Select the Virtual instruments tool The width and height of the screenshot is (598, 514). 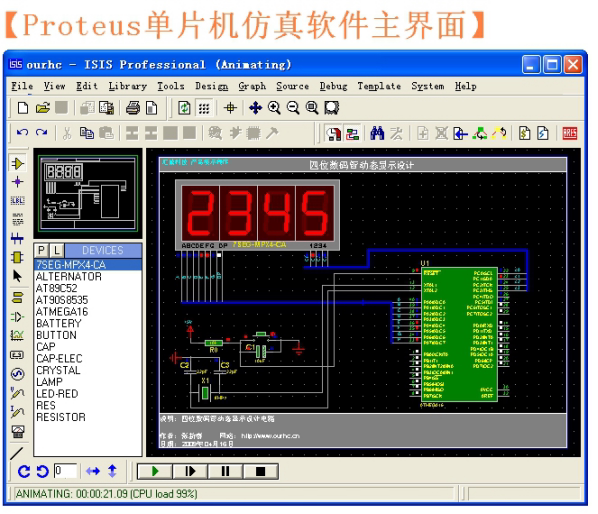pyautogui.click(x=18, y=432)
